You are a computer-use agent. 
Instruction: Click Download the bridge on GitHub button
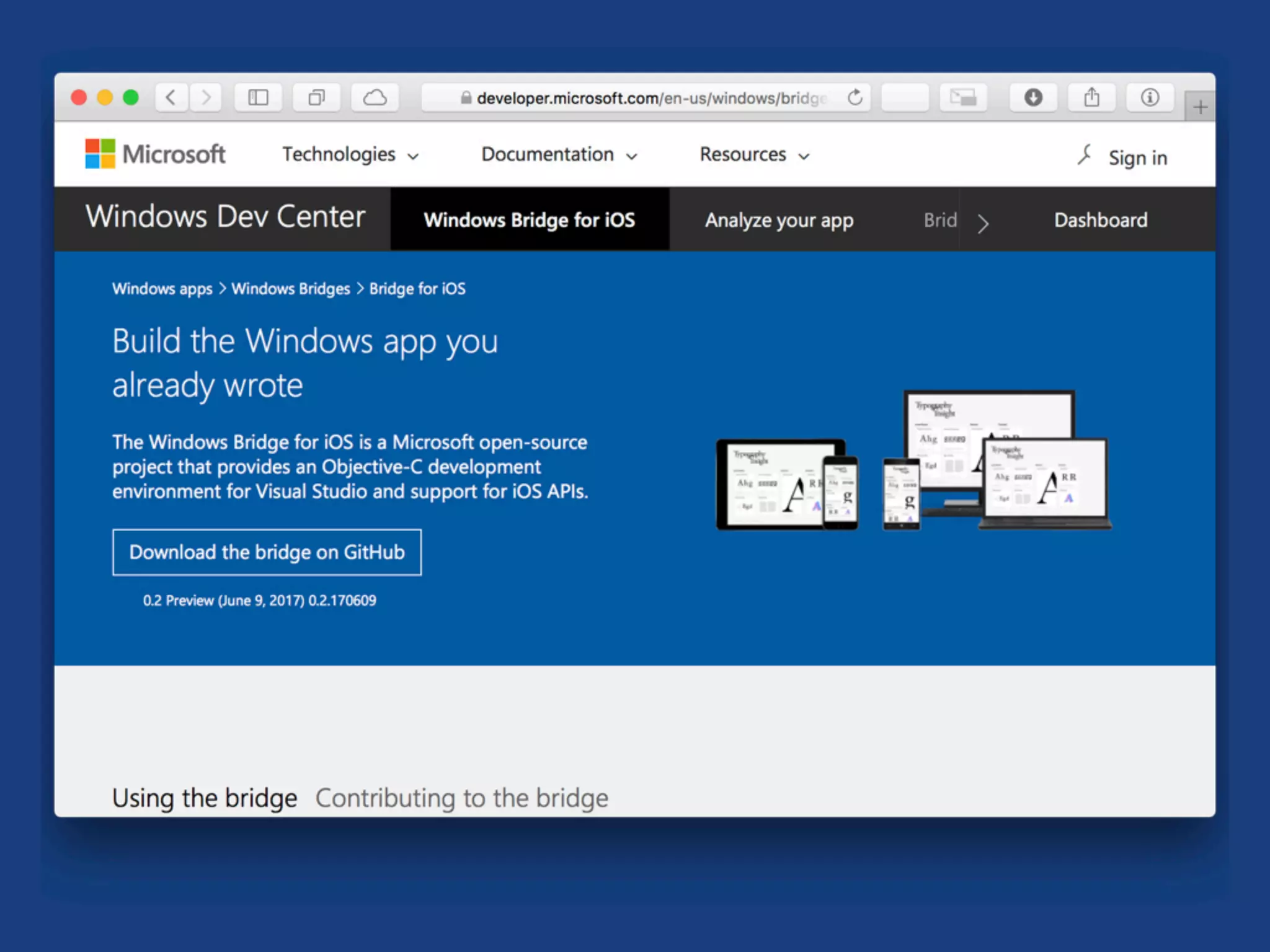tap(267, 552)
